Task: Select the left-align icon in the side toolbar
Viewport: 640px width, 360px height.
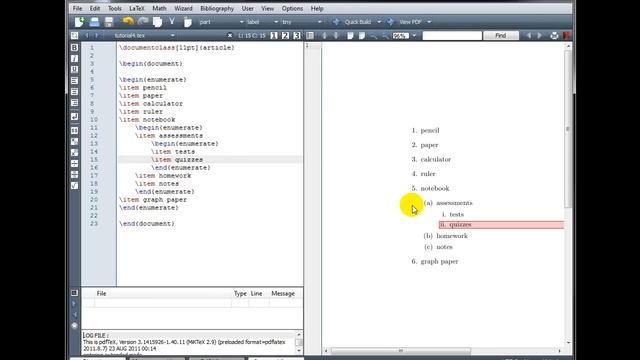Action: coord(74,81)
